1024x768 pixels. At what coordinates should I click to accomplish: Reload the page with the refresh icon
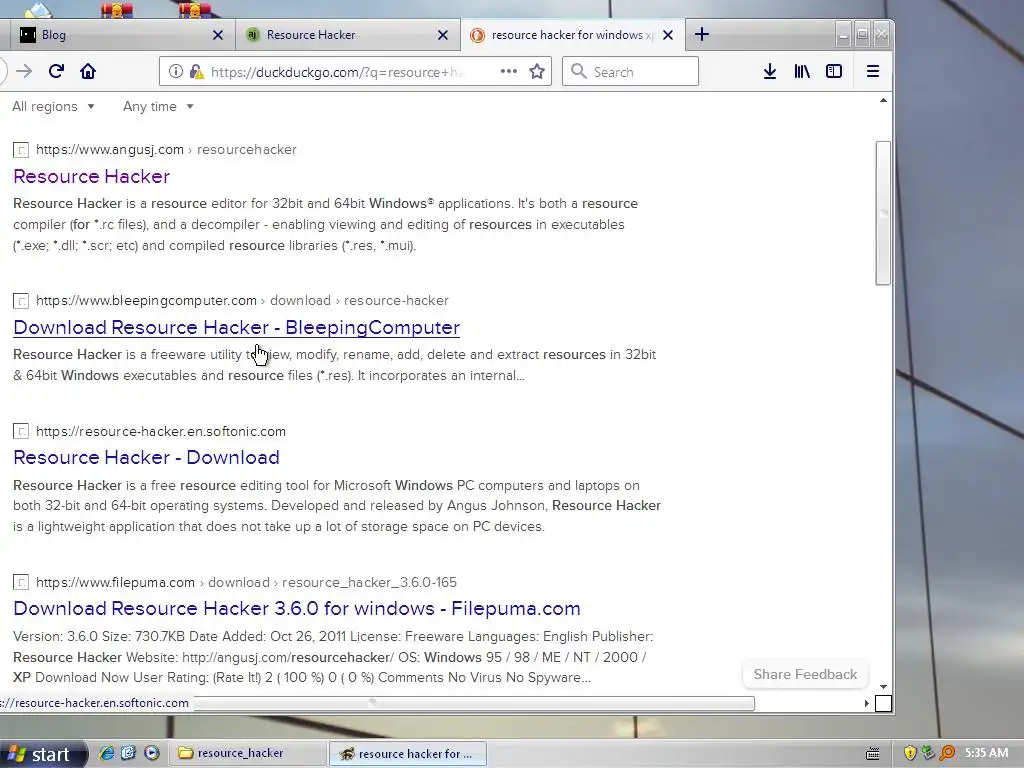tap(56, 71)
